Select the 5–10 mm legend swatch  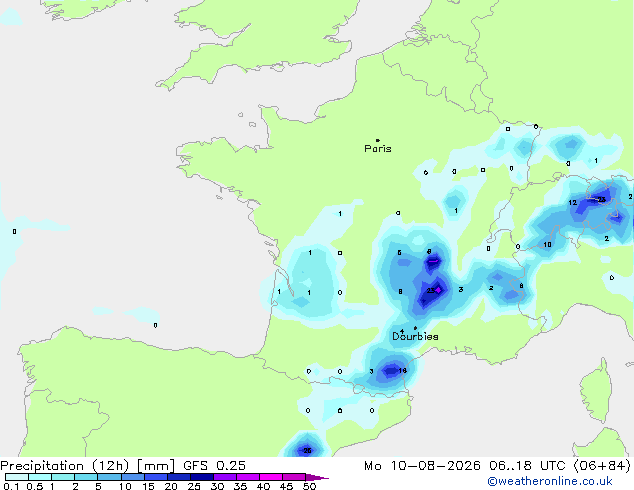pyautogui.click(x=109, y=477)
